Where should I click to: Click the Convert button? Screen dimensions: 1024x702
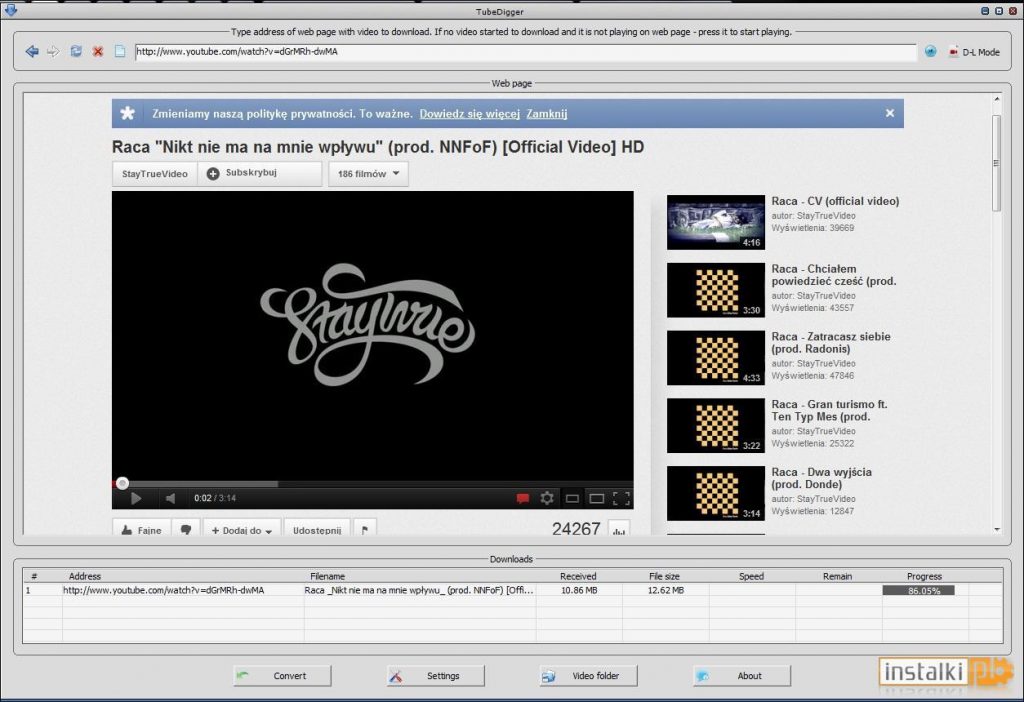[x=282, y=676]
